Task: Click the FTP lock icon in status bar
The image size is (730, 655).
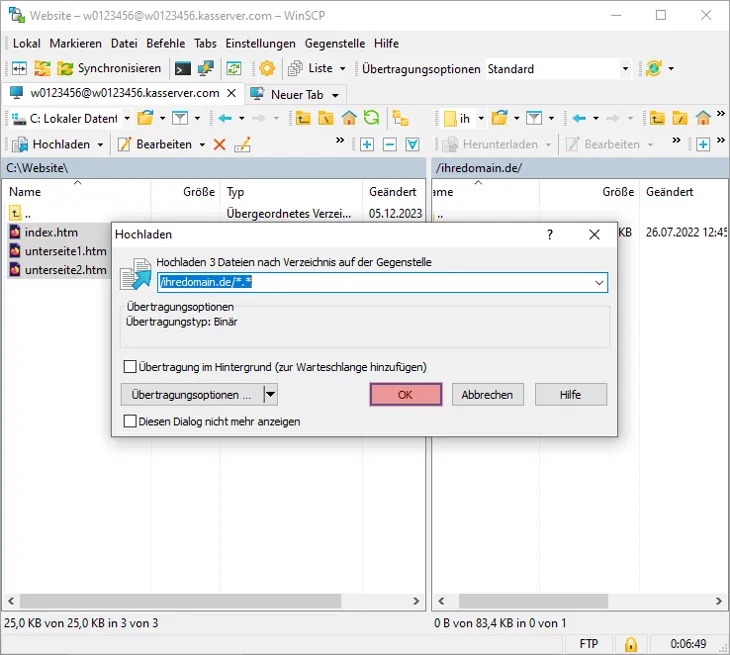Action: 630,644
